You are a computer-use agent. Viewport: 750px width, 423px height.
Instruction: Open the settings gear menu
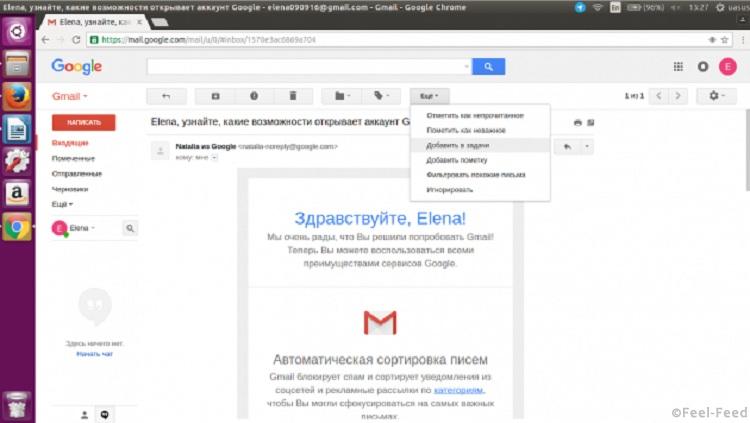717,96
